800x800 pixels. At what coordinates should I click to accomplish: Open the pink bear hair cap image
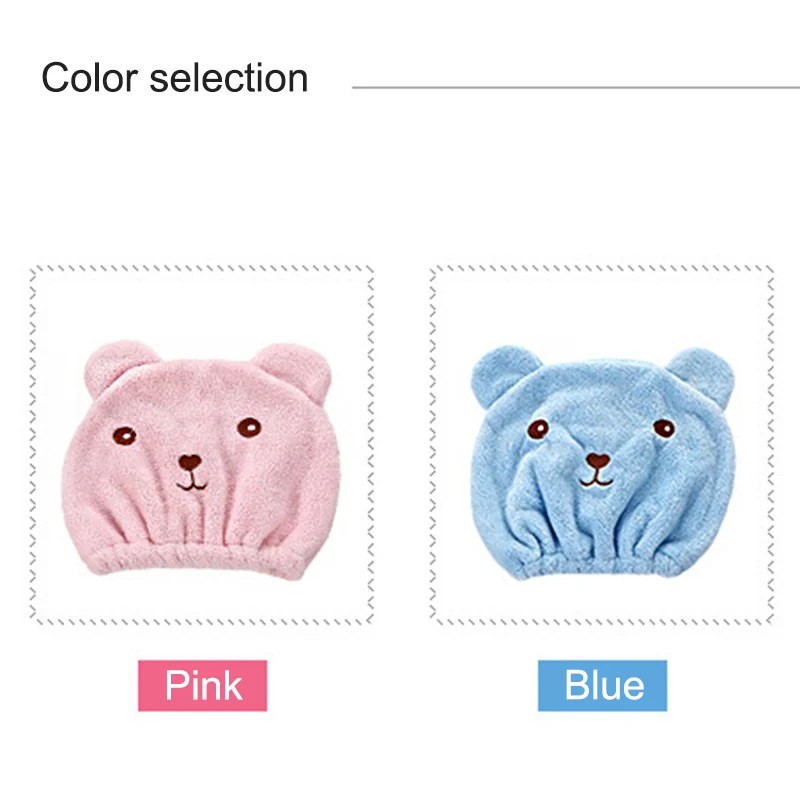coord(201,459)
